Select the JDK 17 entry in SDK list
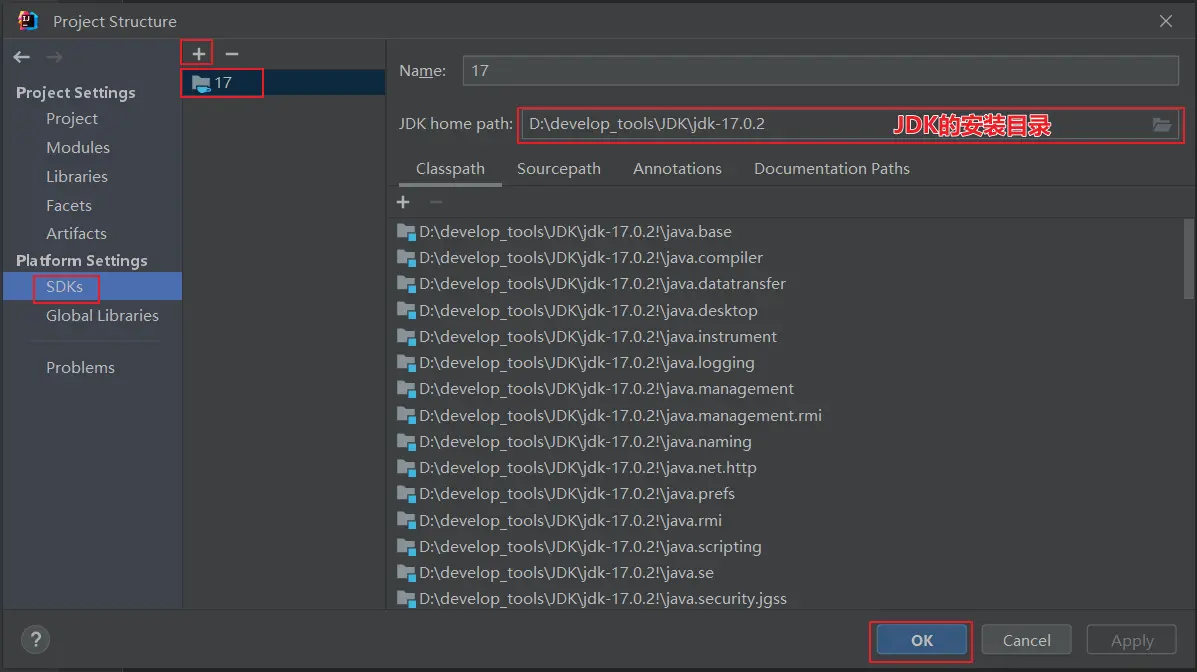Image resolution: width=1197 pixels, height=672 pixels. tap(222, 83)
